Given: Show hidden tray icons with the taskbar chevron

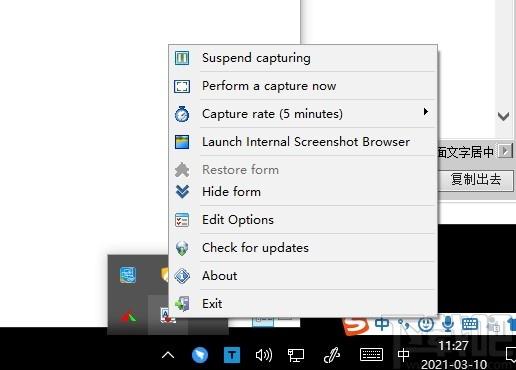Looking at the screenshot, I should [168, 355].
